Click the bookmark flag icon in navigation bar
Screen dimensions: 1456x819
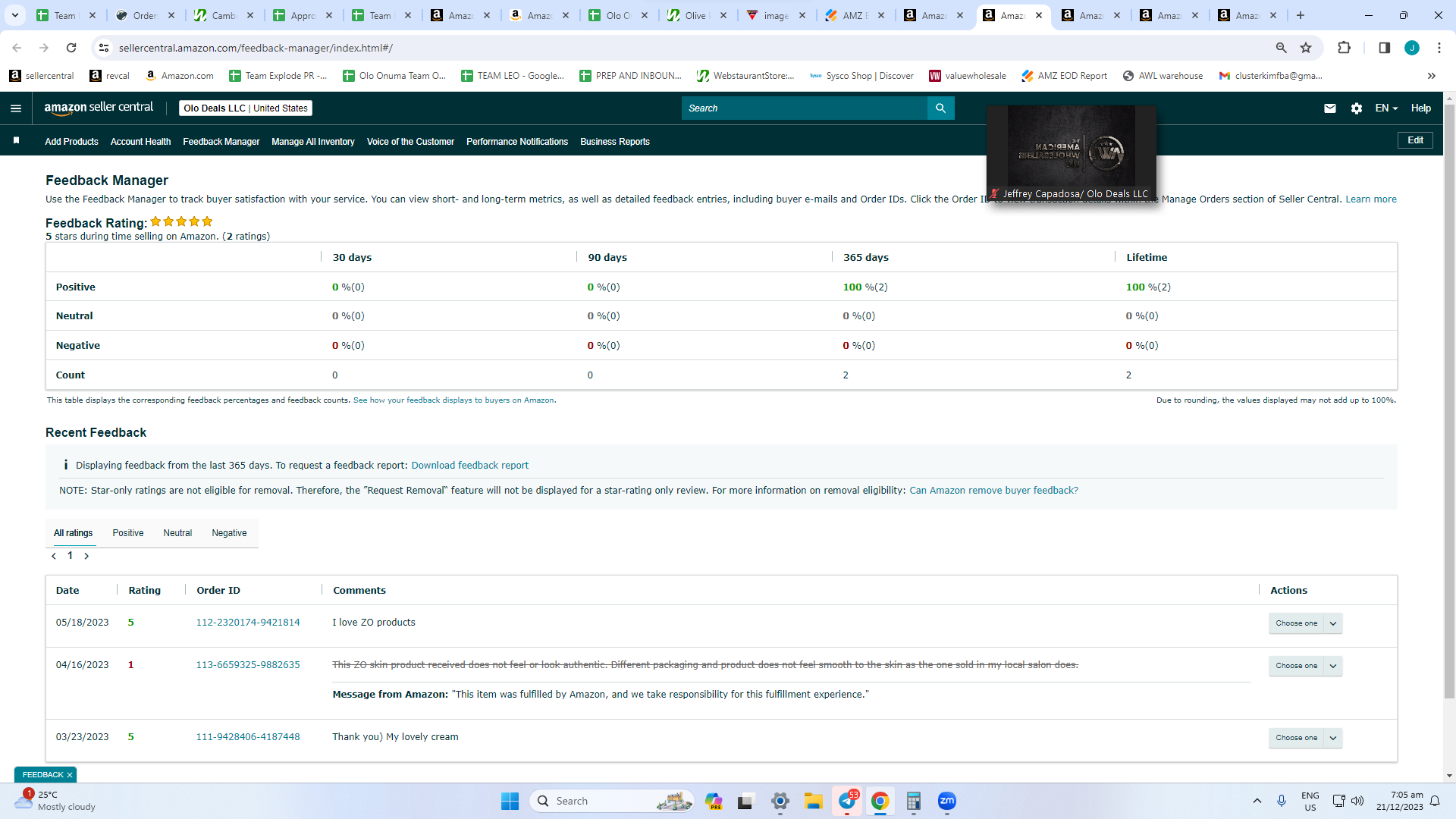[x=16, y=141]
